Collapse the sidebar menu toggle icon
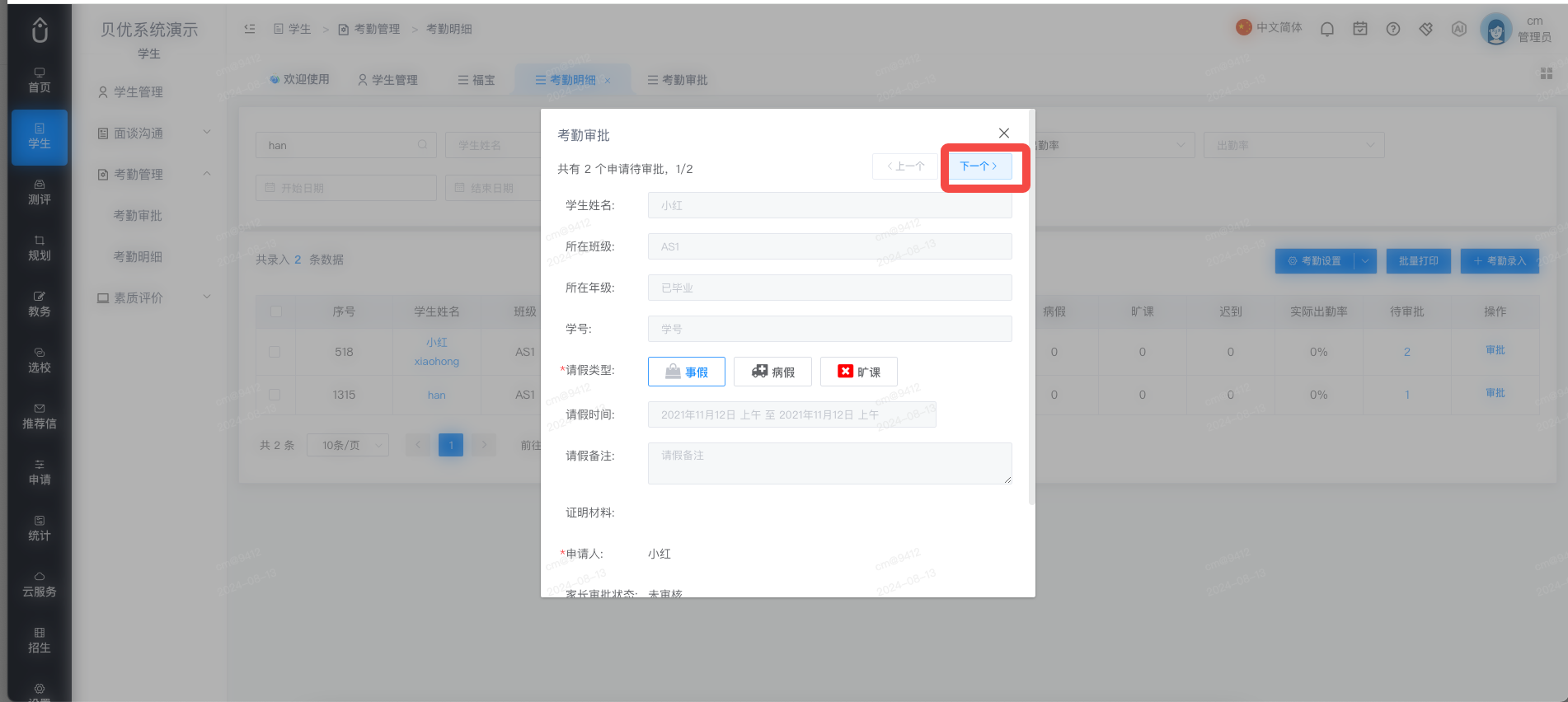This screenshot has height=702, width=1568. click(250, 29)
